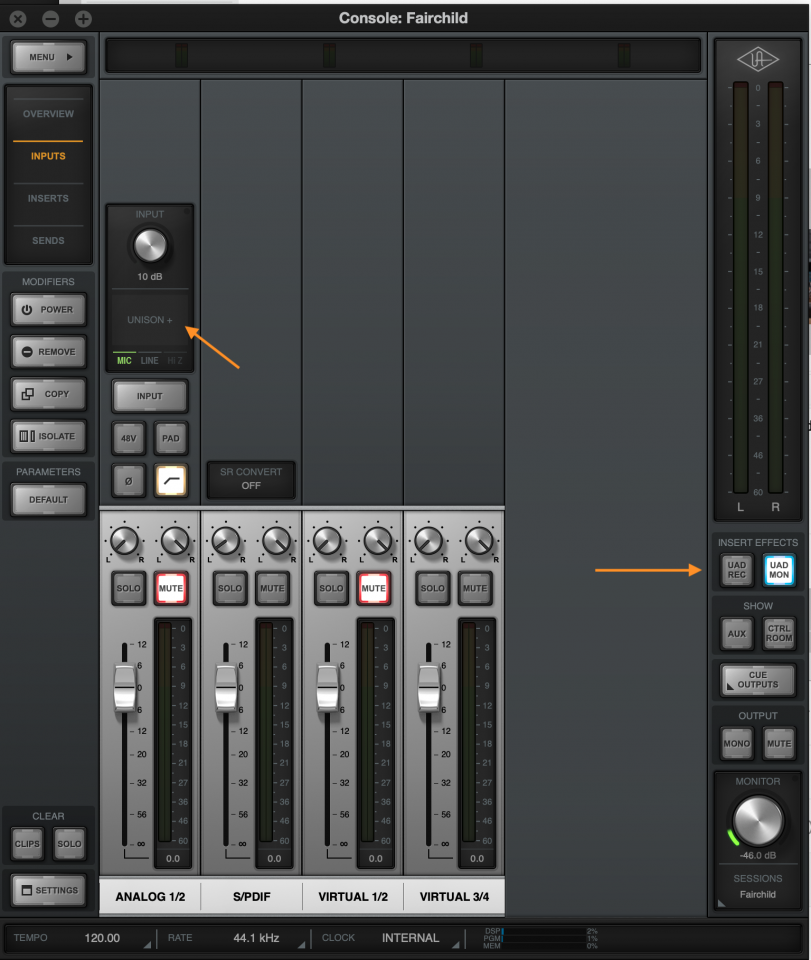Click the right pan knob on S/PDIF
Image resolution: width=811 pixels, height=960 pixels.
pyautogui.click(x=277, y=541)
